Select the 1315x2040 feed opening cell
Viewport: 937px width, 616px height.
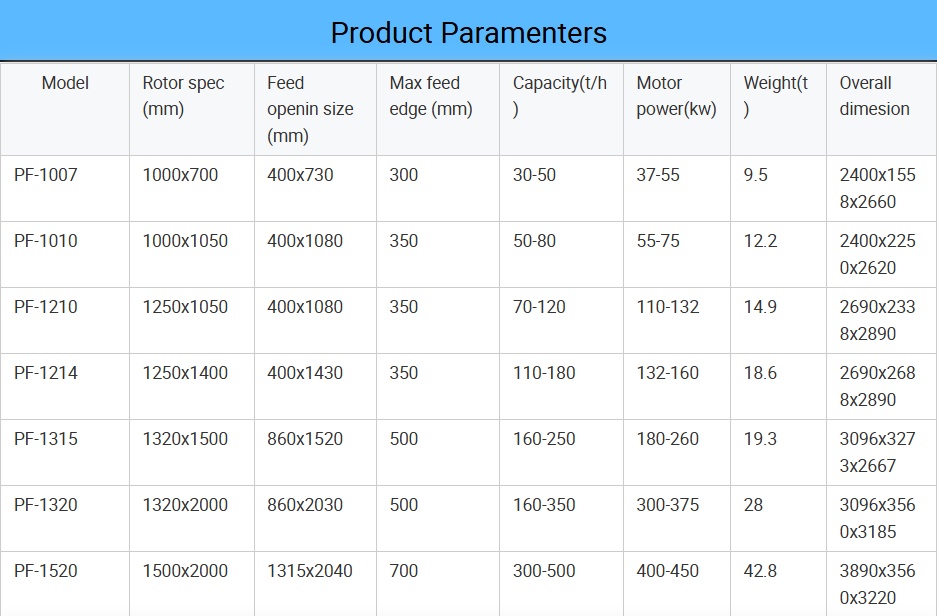(x=310, y=571)
